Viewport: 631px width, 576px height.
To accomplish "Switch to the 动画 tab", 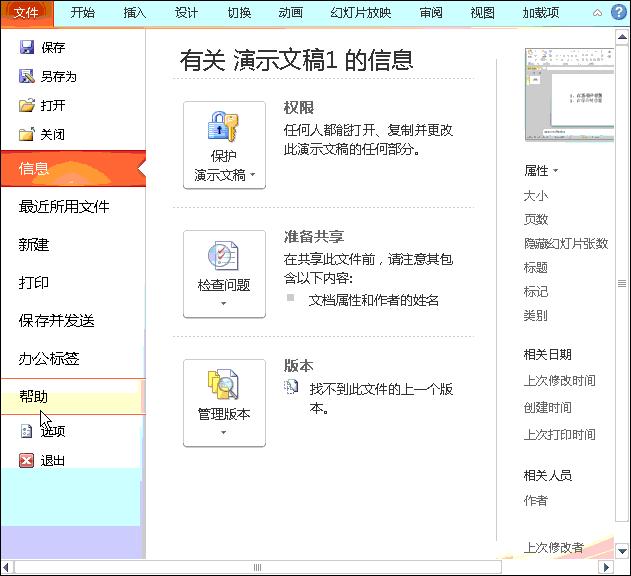I will click(x=291, y=12).
